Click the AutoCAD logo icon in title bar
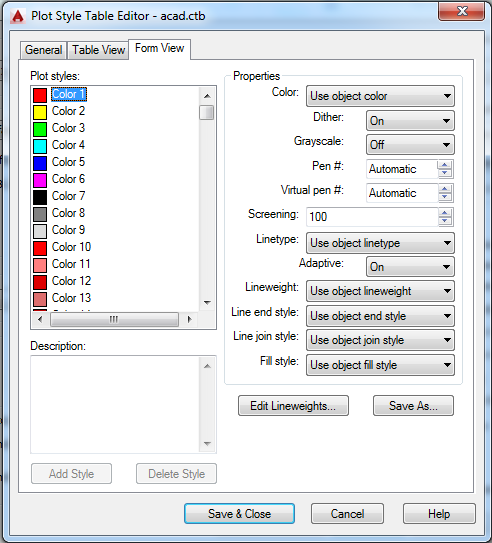492x543 pixels. [17, 16]
